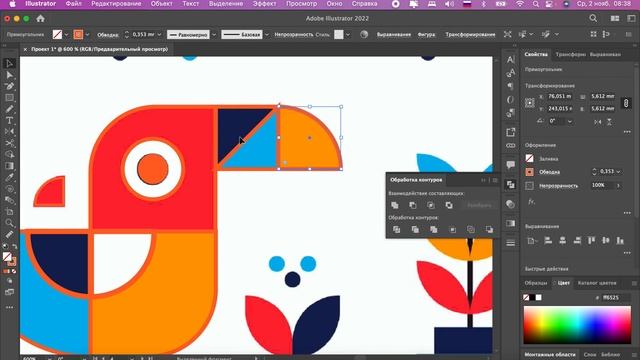The image size is (640, 360).
Task: Select the Type tool
Action: tap(9, 120)
